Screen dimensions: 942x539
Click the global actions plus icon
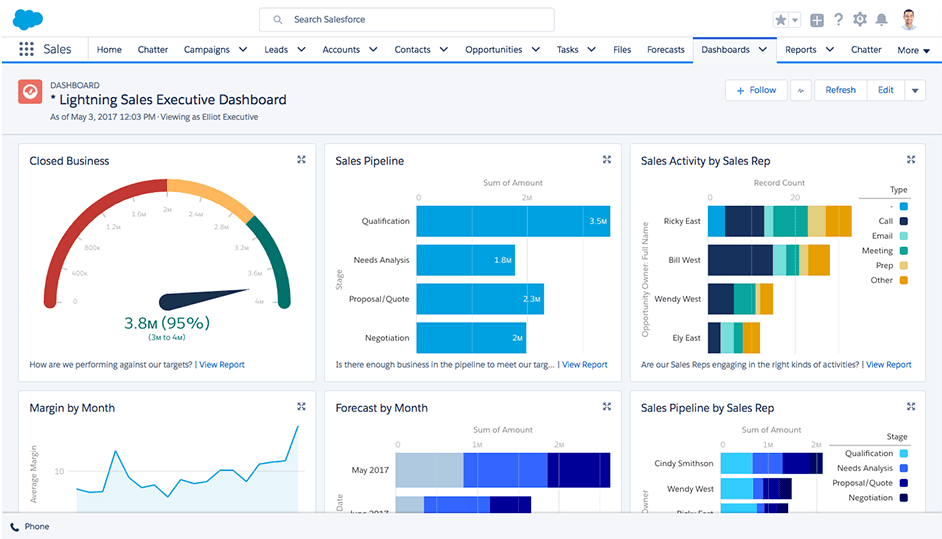[817, 20]
